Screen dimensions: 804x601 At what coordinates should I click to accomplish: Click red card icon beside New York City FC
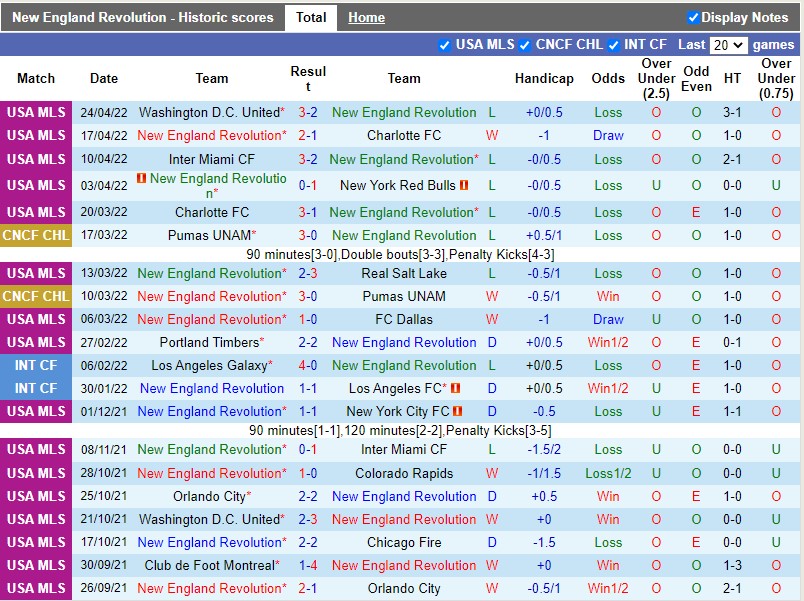[x=458, y=411]
